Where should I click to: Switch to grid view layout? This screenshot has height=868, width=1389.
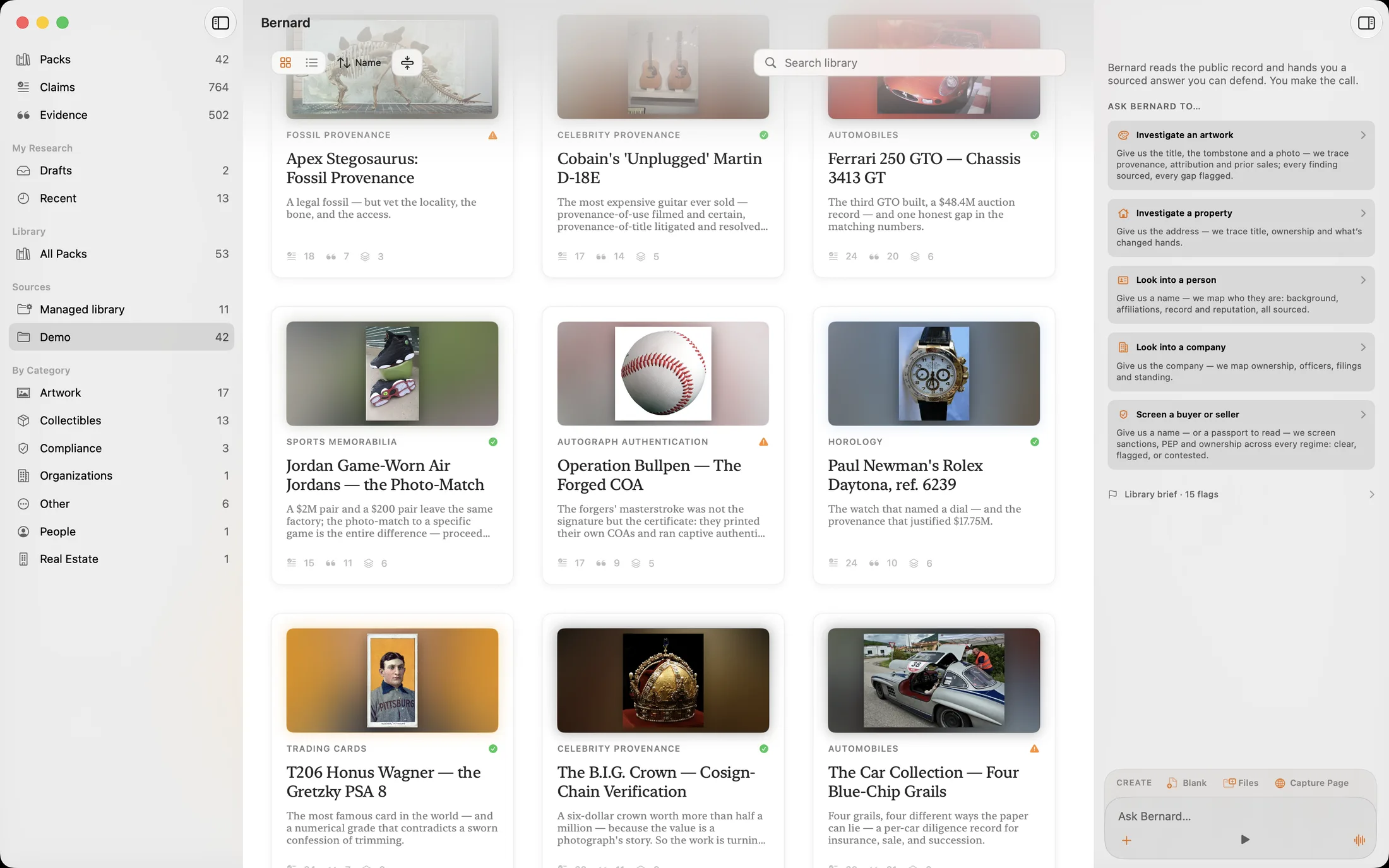tap(285, 62)
